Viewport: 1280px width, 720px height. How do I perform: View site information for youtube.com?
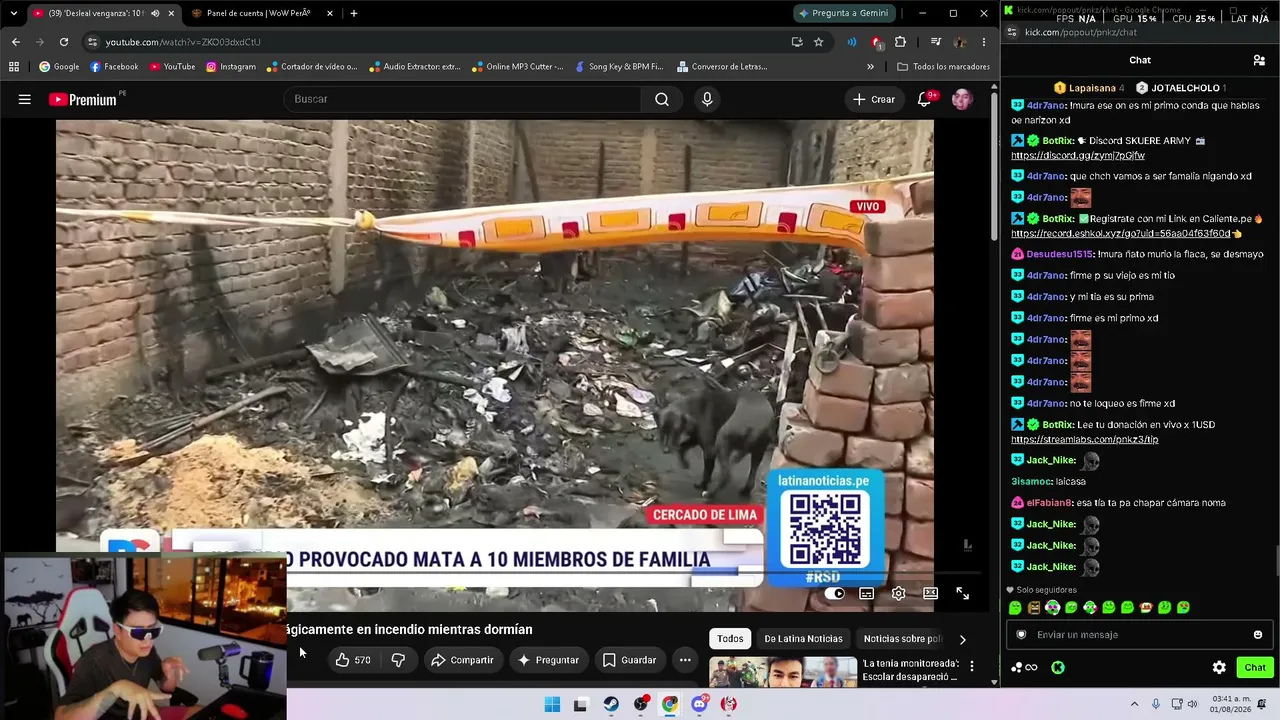(x=92, y=42)
